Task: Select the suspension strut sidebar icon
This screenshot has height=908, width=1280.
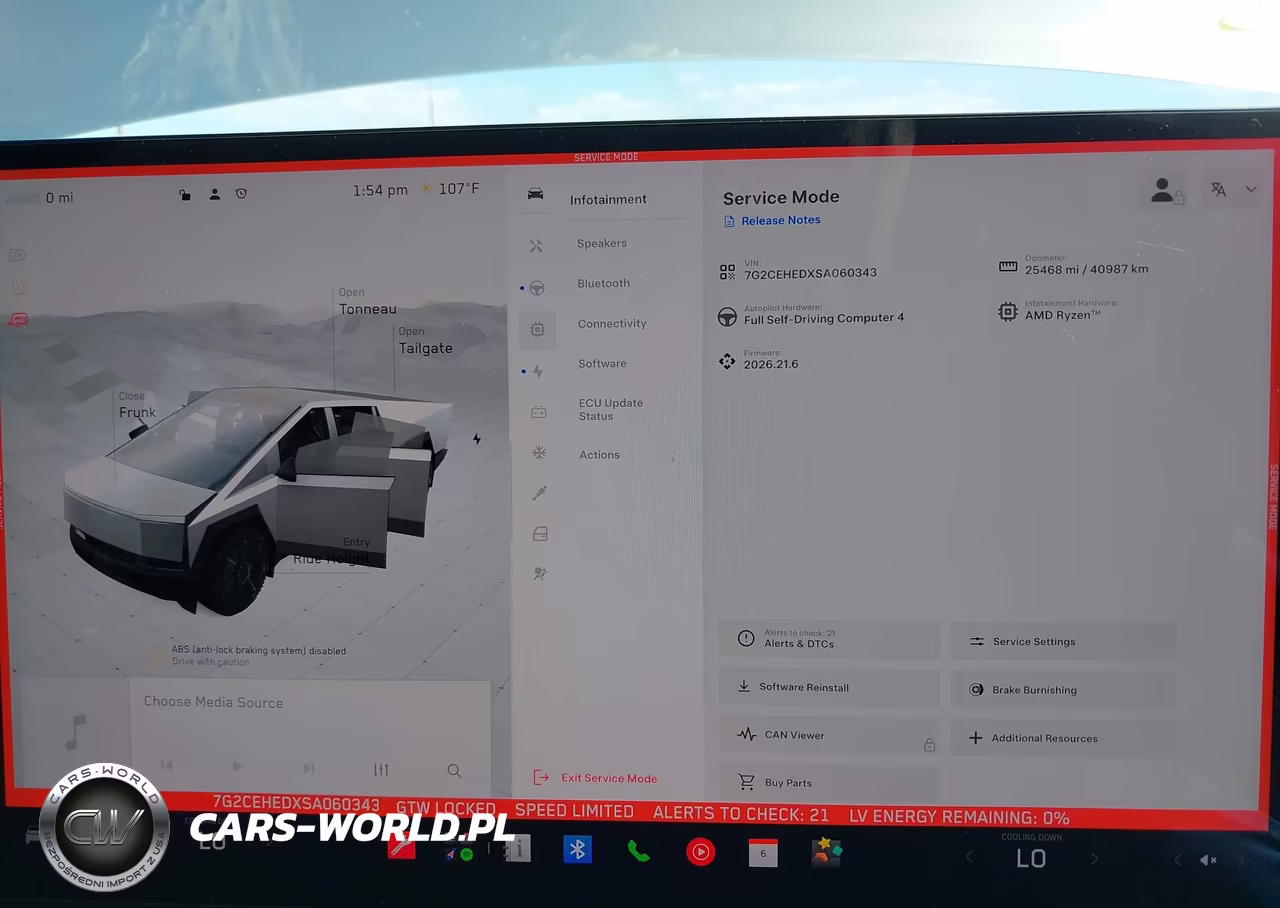Action: click(x=539, y=493)
